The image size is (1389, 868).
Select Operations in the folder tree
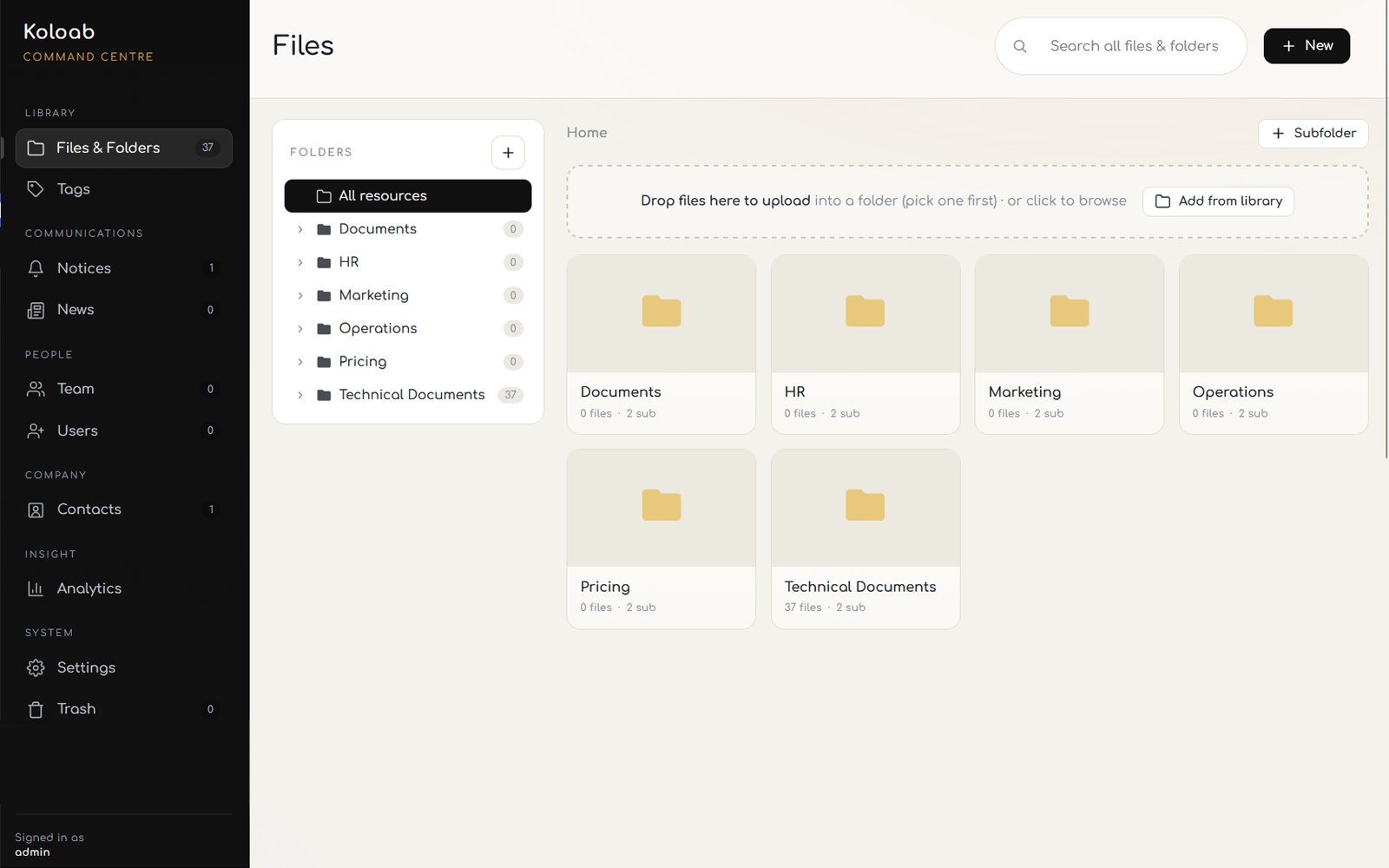408,328
